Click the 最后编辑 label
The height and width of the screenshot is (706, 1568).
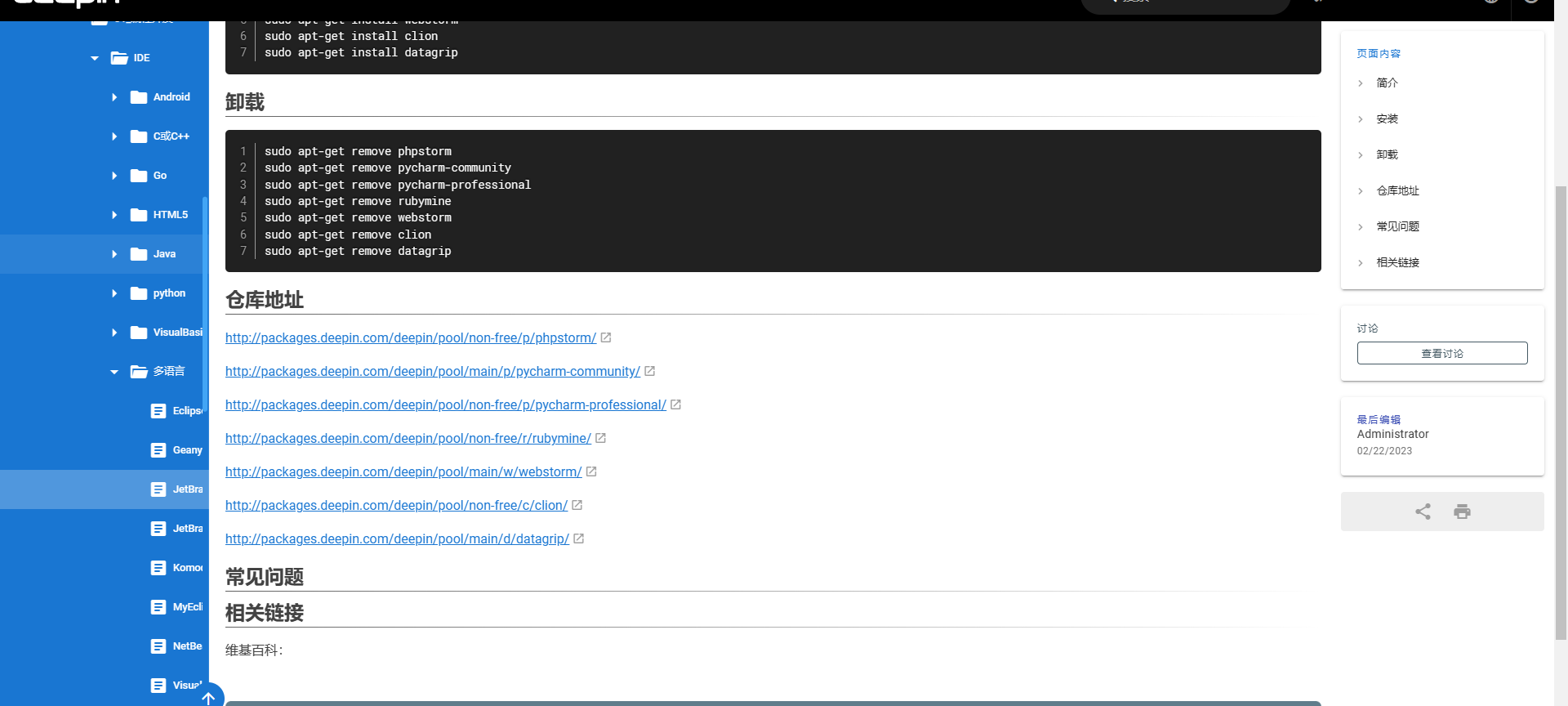tap(1379, 420)
